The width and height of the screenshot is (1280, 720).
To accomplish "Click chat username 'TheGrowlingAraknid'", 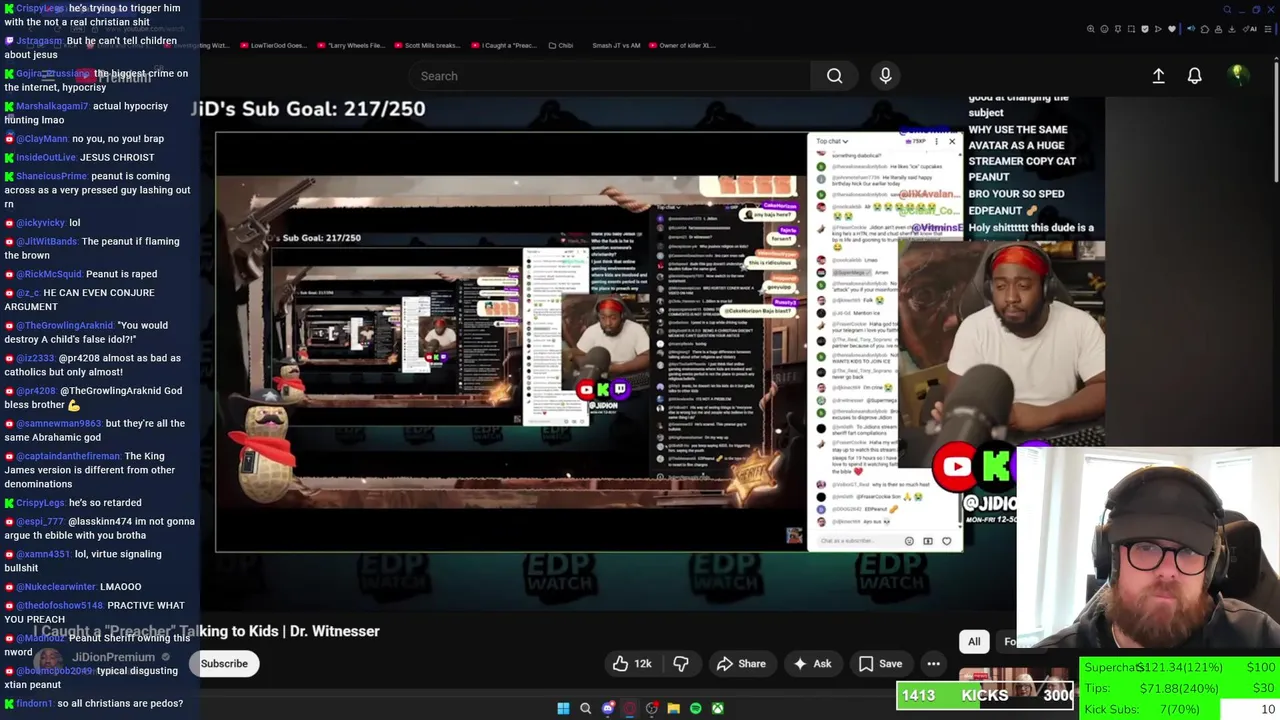I will (64, 325).
